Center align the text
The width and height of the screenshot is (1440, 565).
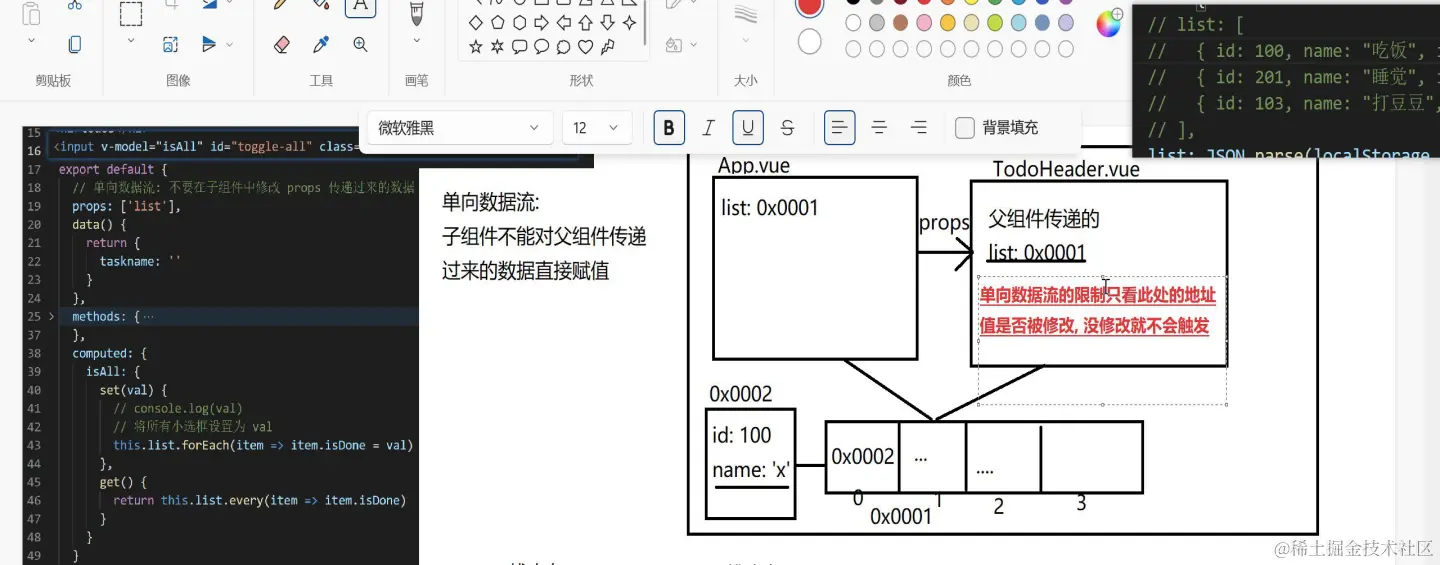pyautogui.click(x=879, y=127)
